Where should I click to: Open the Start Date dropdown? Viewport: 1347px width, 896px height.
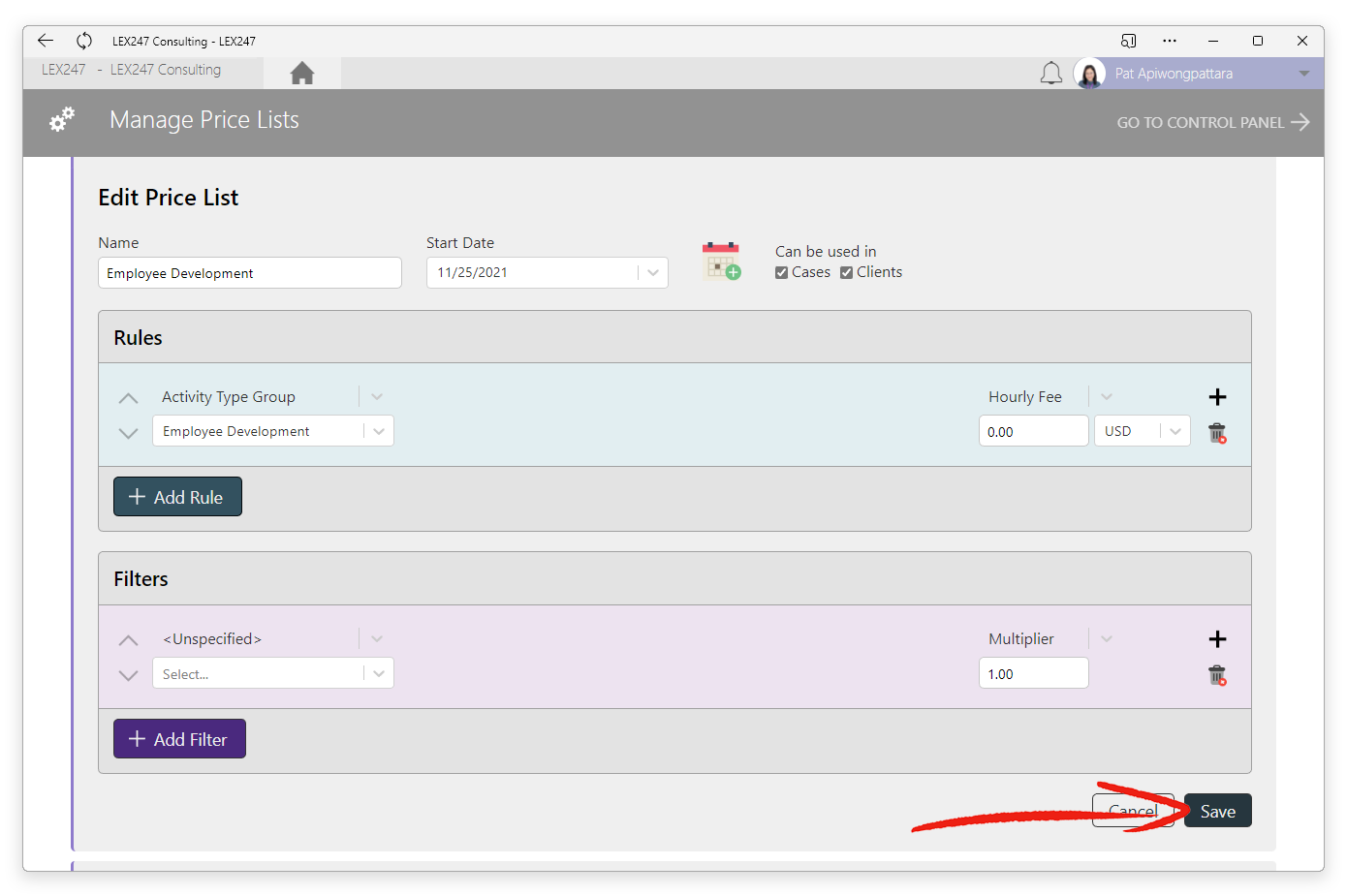653,273
